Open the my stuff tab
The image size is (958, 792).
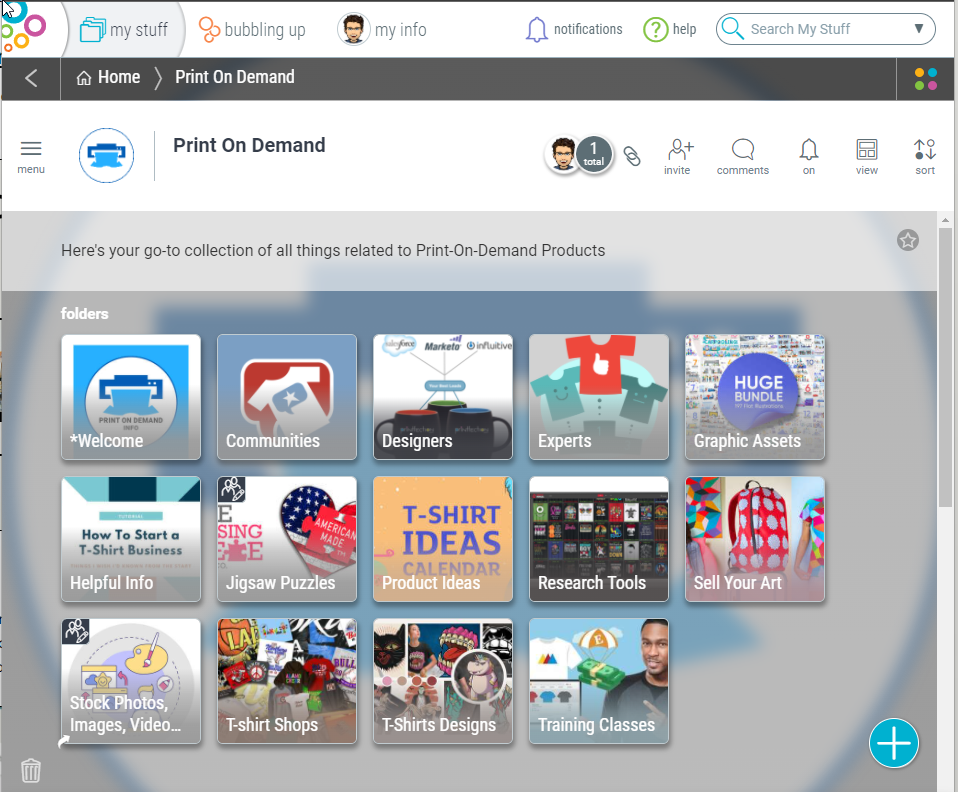click(124, 29)
